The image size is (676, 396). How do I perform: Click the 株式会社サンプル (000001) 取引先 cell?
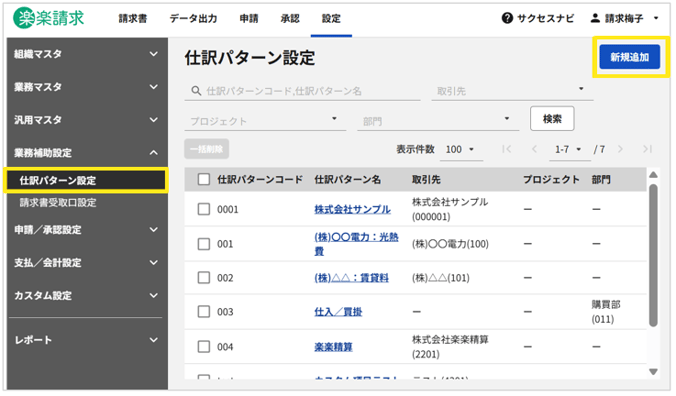pyautogui.click(x=450, y=209)
